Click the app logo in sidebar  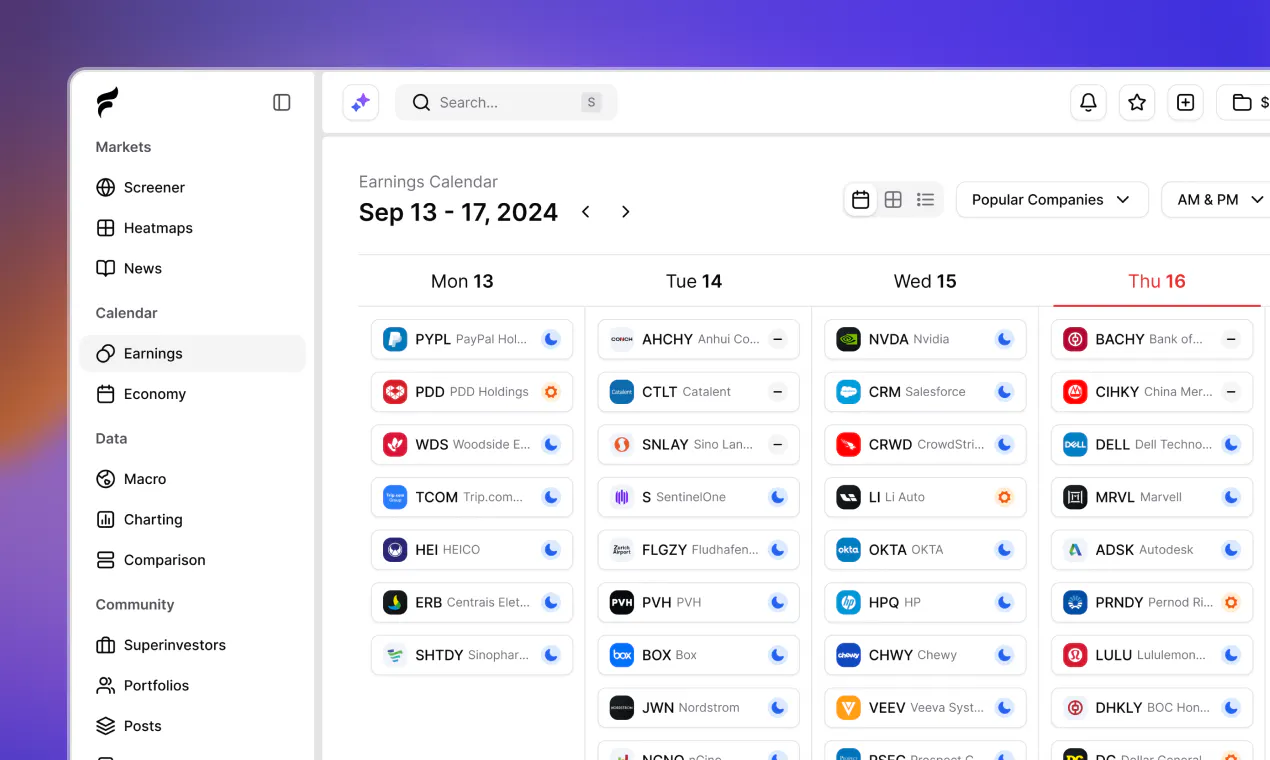(x=107, y=102)
